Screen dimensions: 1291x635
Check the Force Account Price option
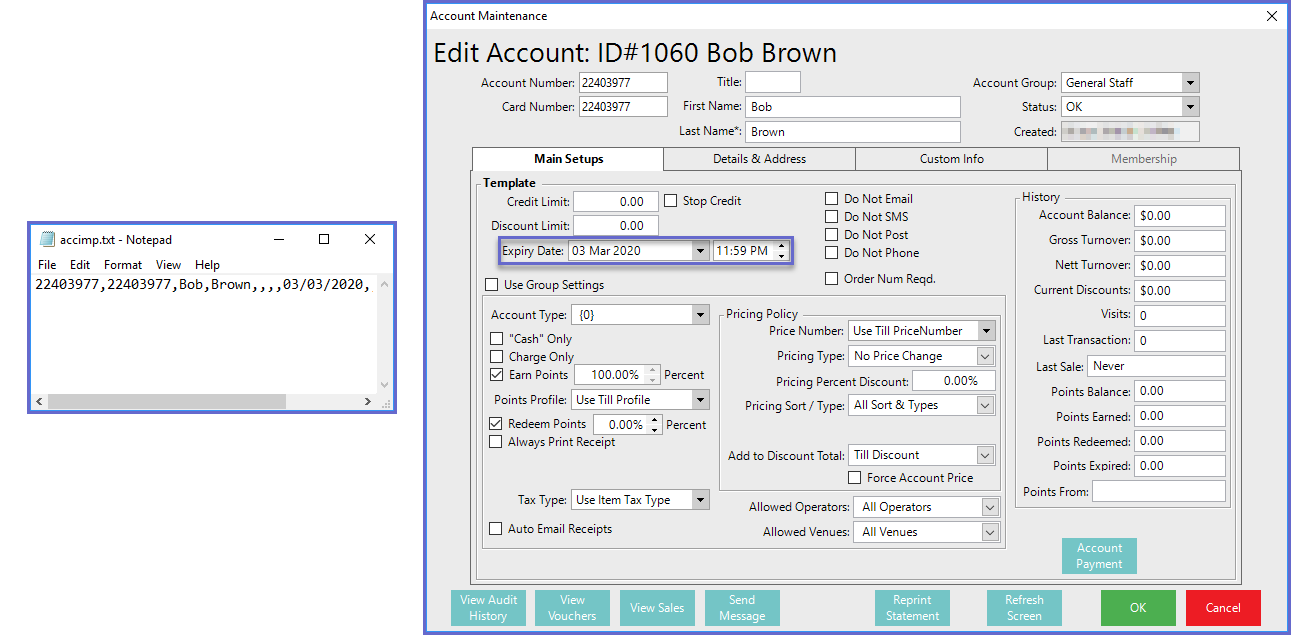[855, 478]
